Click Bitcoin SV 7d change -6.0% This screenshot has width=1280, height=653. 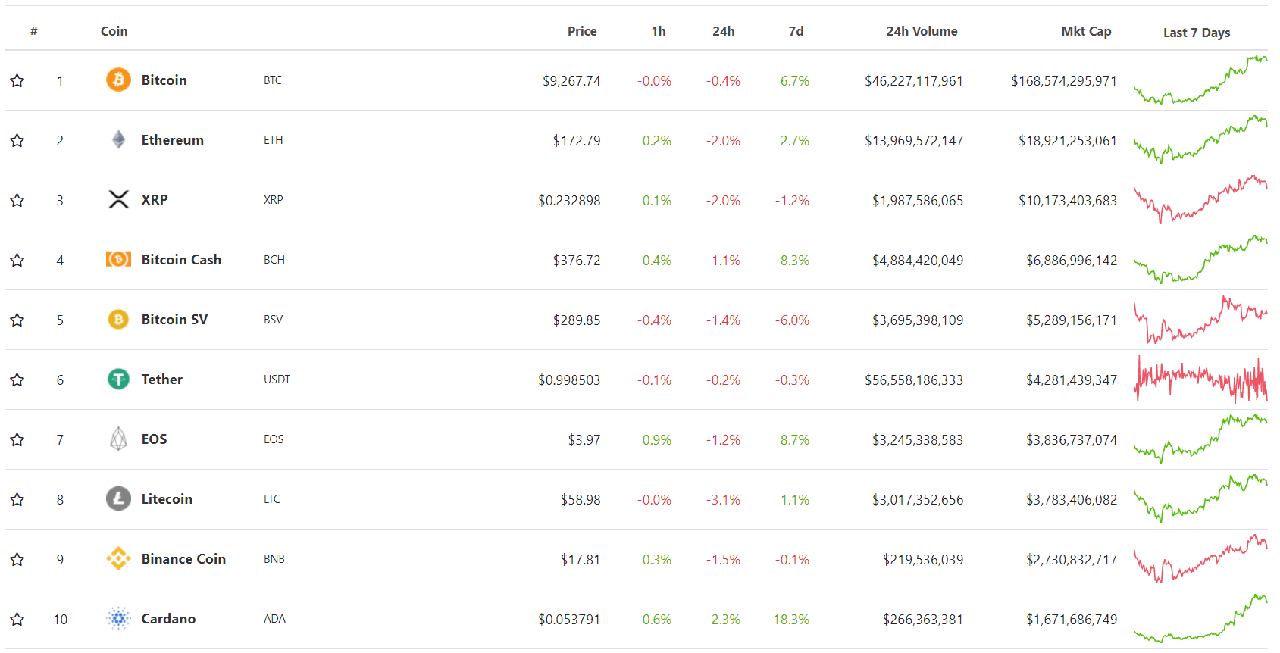point(792,321)
